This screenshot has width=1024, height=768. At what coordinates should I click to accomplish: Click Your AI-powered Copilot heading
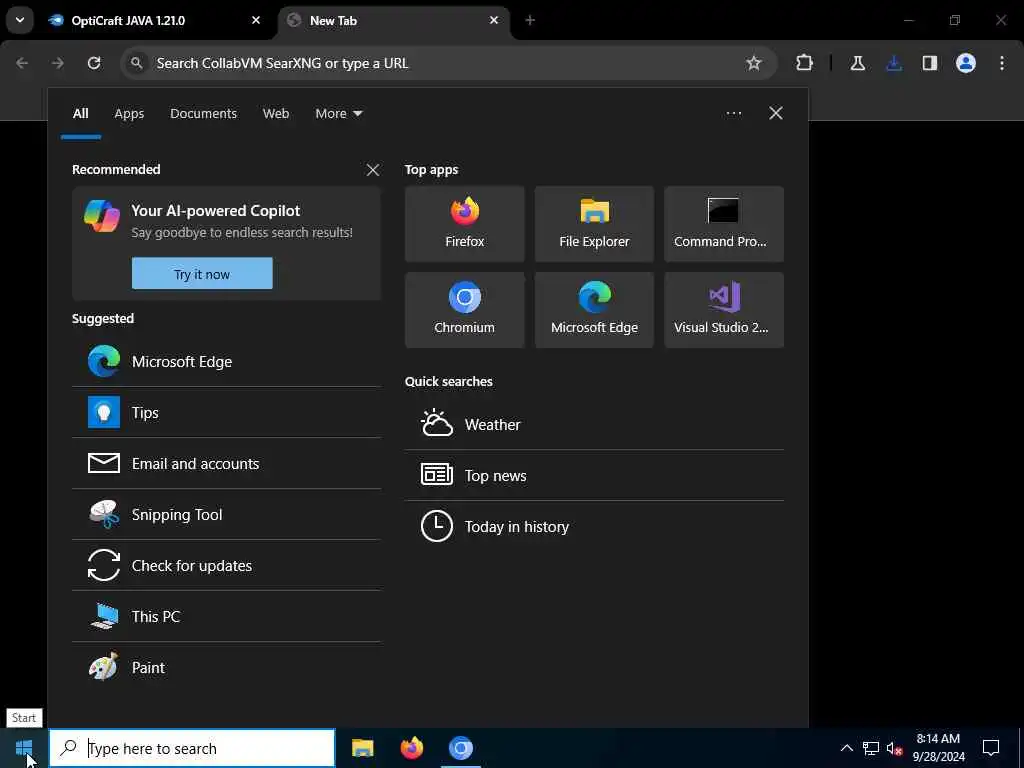tap(216, 210)
